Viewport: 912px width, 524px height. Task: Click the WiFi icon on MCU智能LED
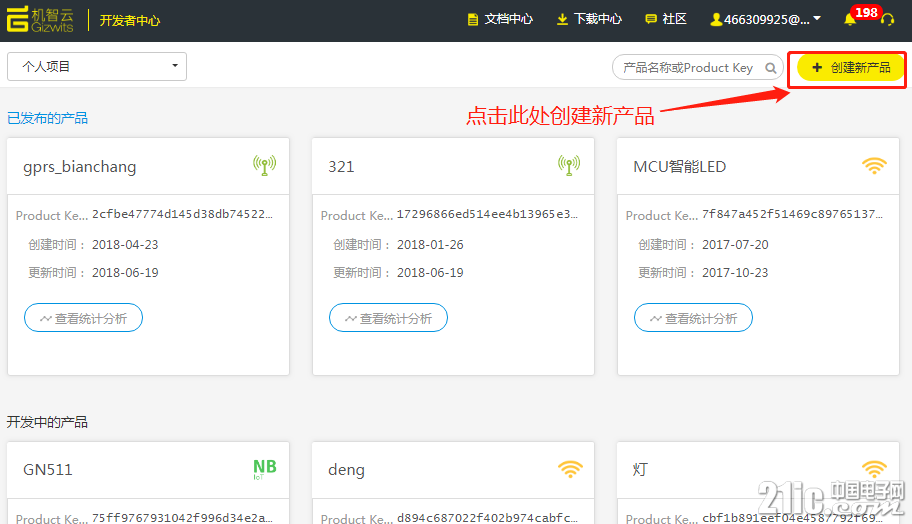point(874,166)
